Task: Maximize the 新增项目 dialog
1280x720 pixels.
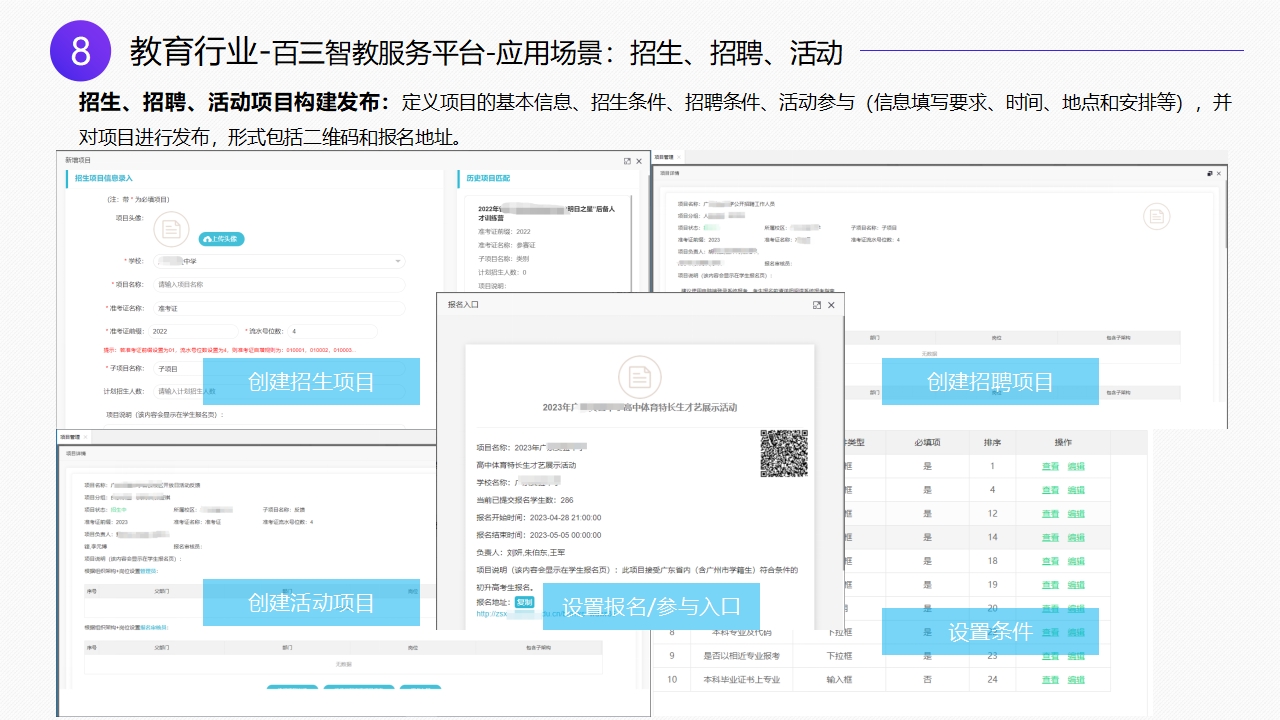Action: (x=627, y=160)
